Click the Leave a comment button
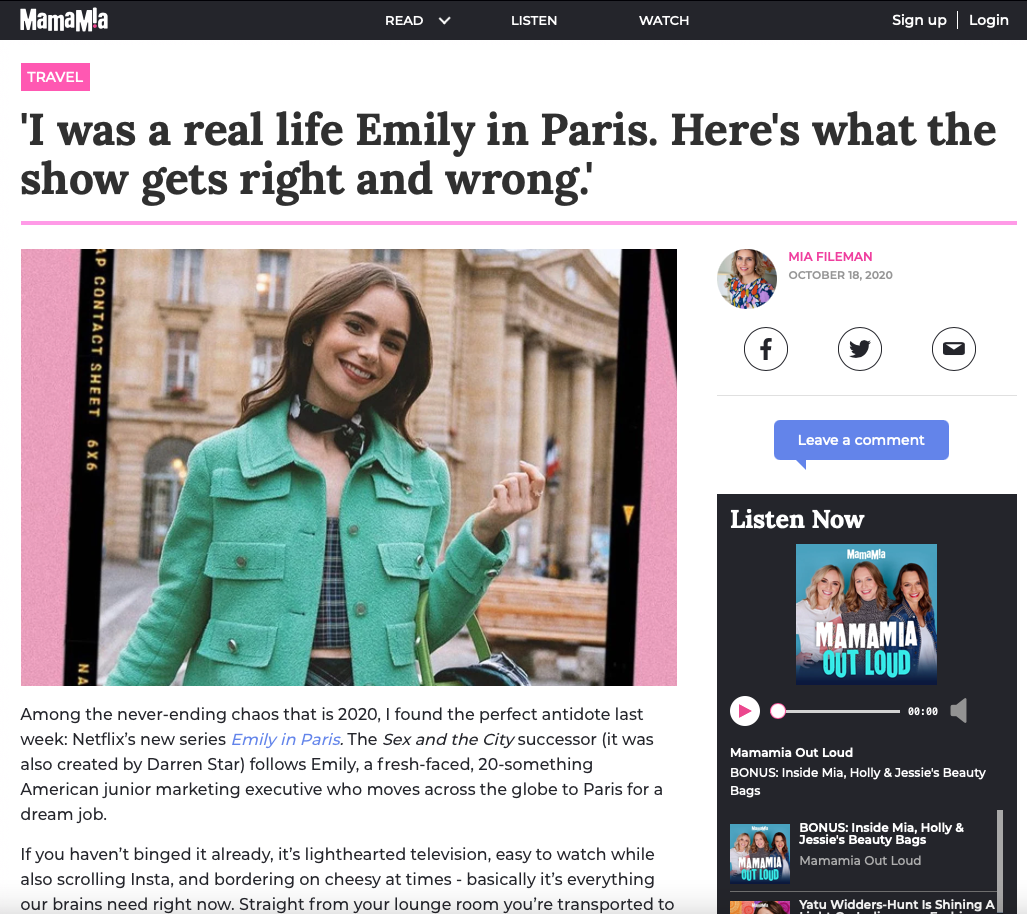1027x914 pixels. 861,440
